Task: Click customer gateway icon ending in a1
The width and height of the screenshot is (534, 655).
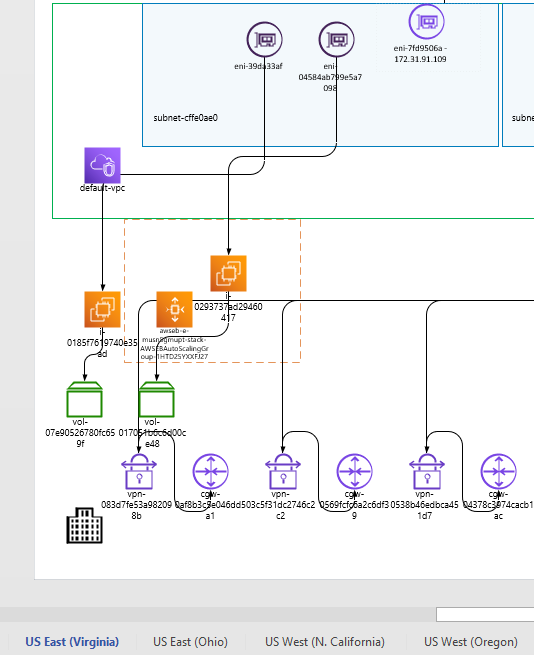Action: pos(211,472)
